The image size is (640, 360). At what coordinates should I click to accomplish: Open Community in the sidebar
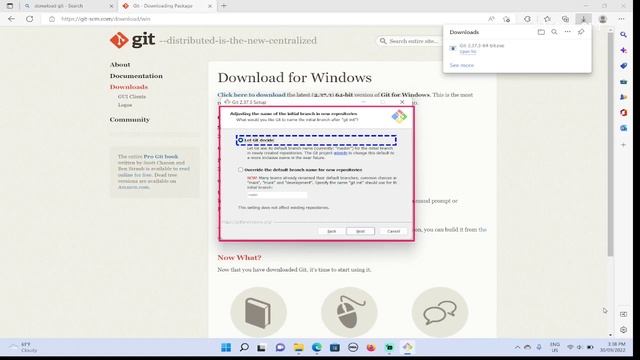pyautogui.click(x=129, y=120)
